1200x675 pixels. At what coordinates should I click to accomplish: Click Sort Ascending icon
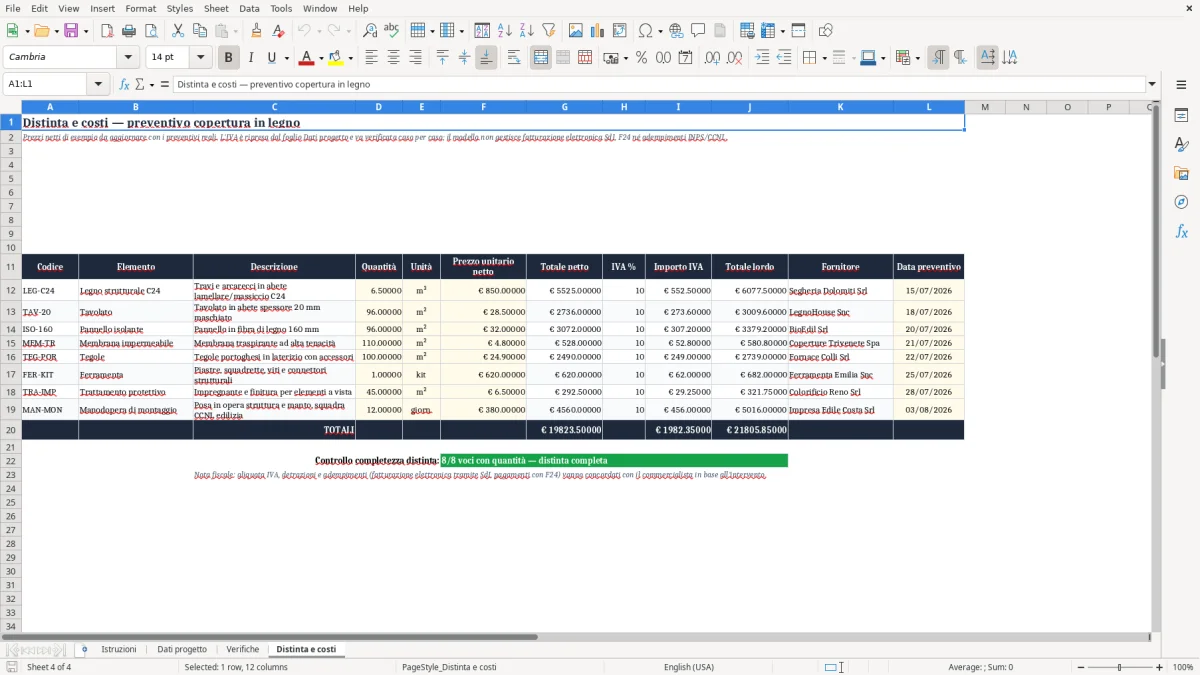pyautogui.click(x=505, y=31)
